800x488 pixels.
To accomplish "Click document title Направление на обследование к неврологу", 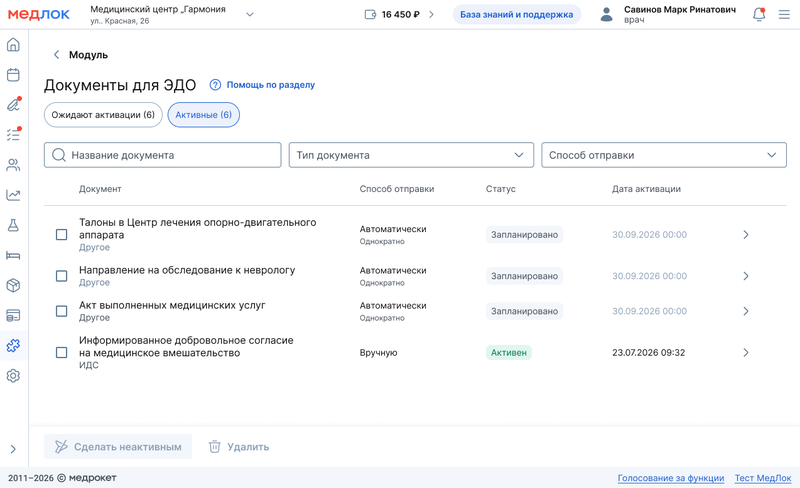I will 187,270.
